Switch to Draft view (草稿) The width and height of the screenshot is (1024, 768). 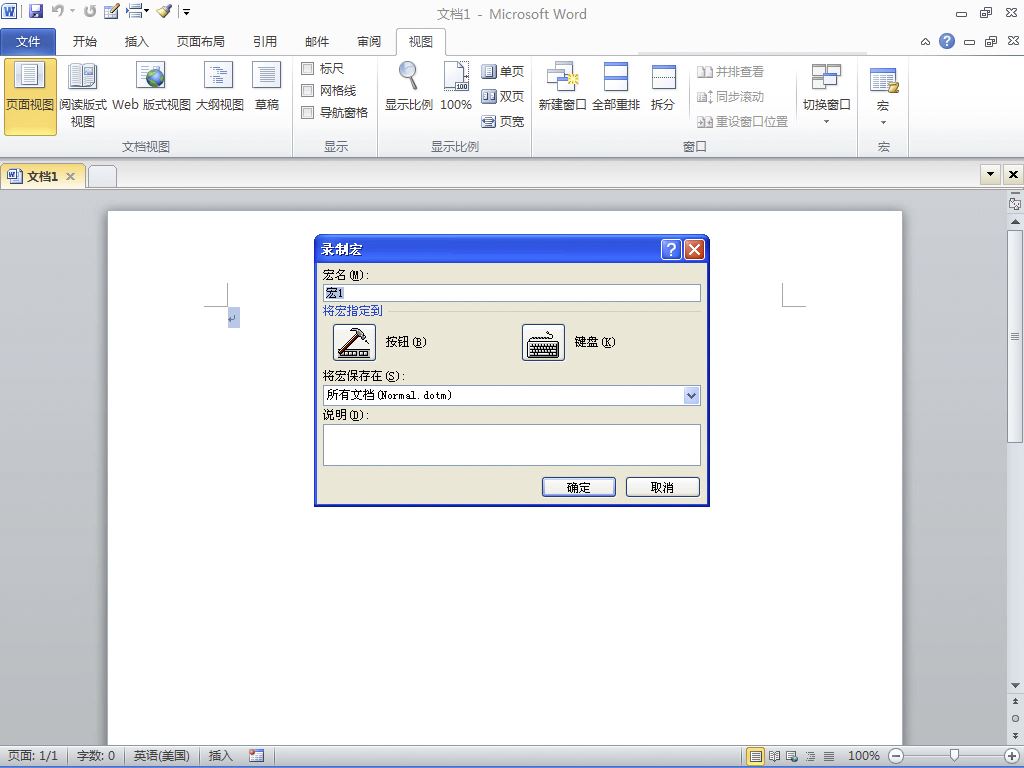click(x=266, y=87)
